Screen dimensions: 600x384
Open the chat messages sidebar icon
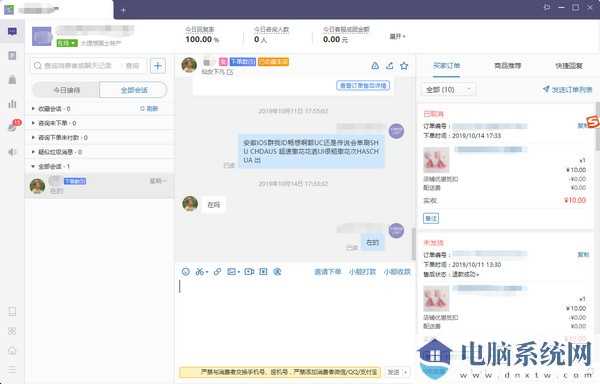pyautogui.click(x=12, y=31)
